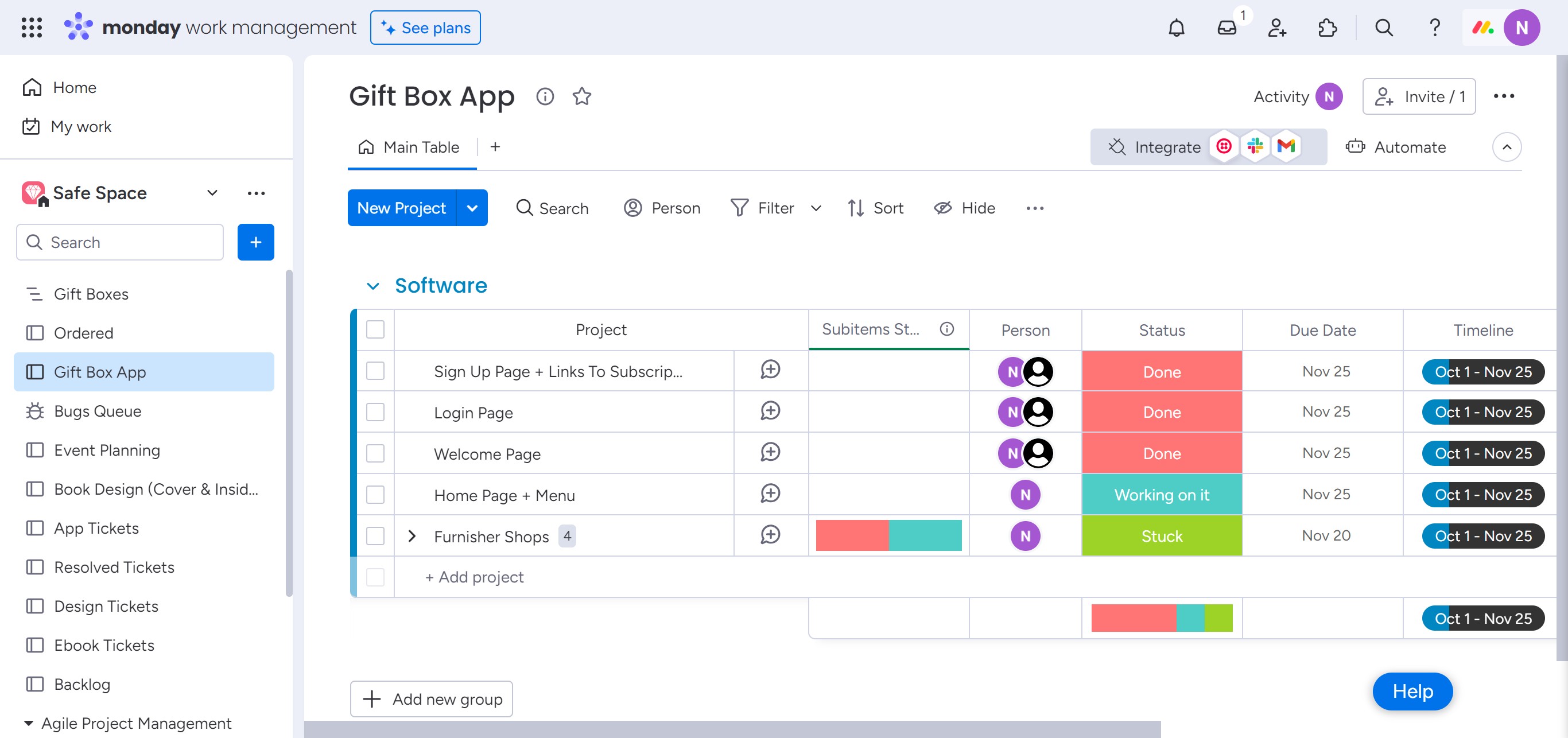Open the notifications bell
The height and width of the screenshot is (738, 1568).
[1176, 28]
